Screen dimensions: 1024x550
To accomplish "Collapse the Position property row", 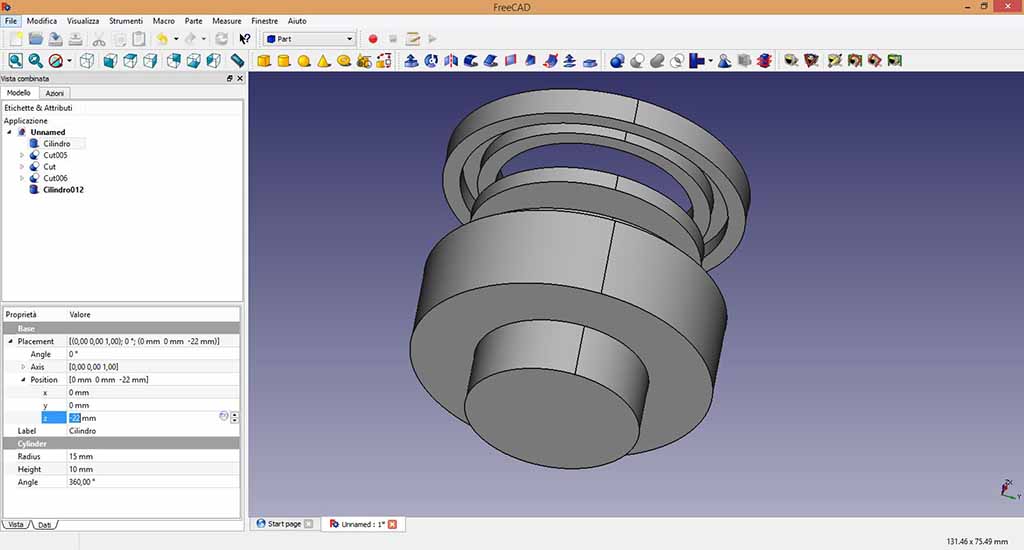I will (24, 380).
